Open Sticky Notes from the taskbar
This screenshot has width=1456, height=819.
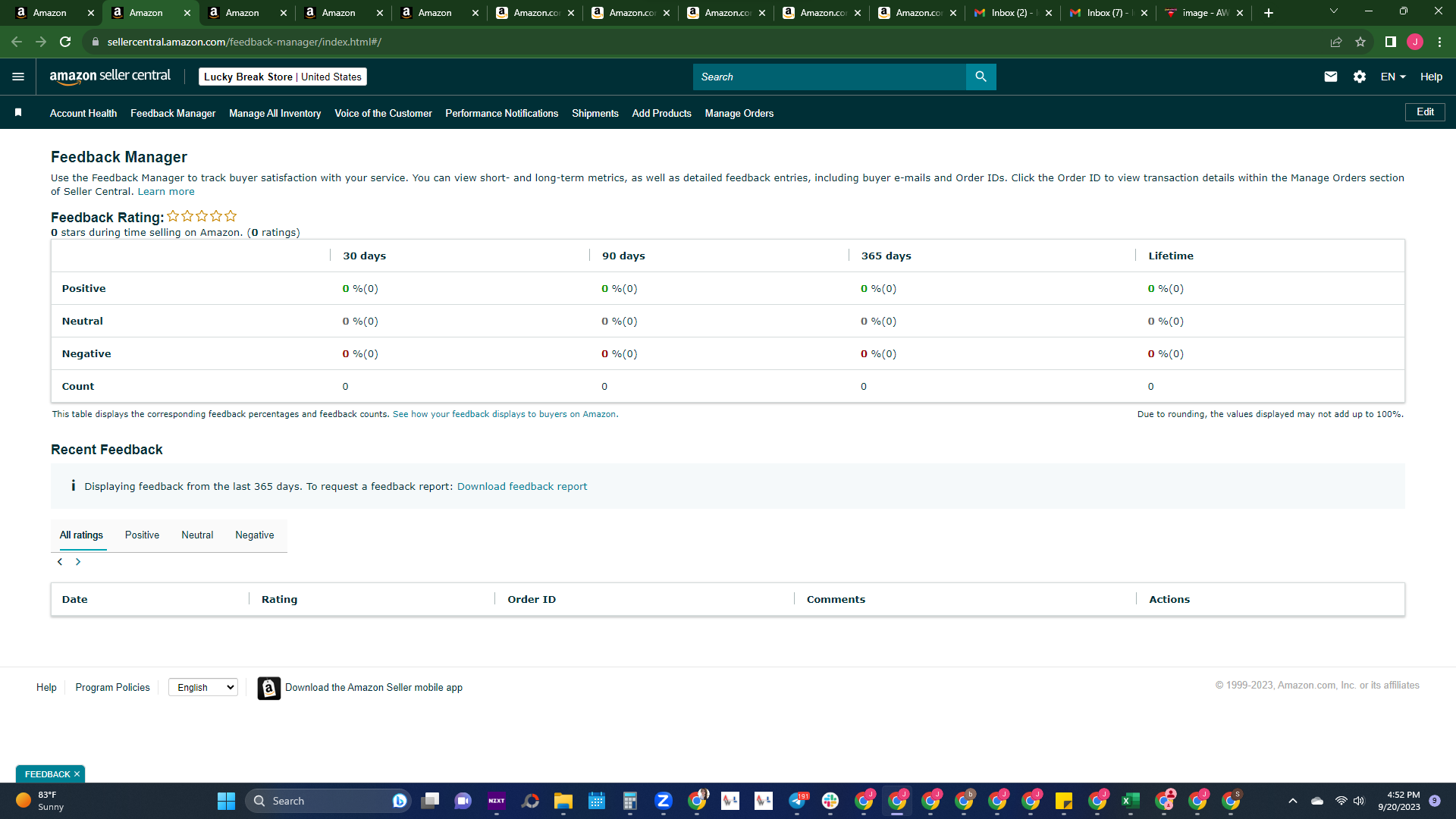pos(1064,801)
